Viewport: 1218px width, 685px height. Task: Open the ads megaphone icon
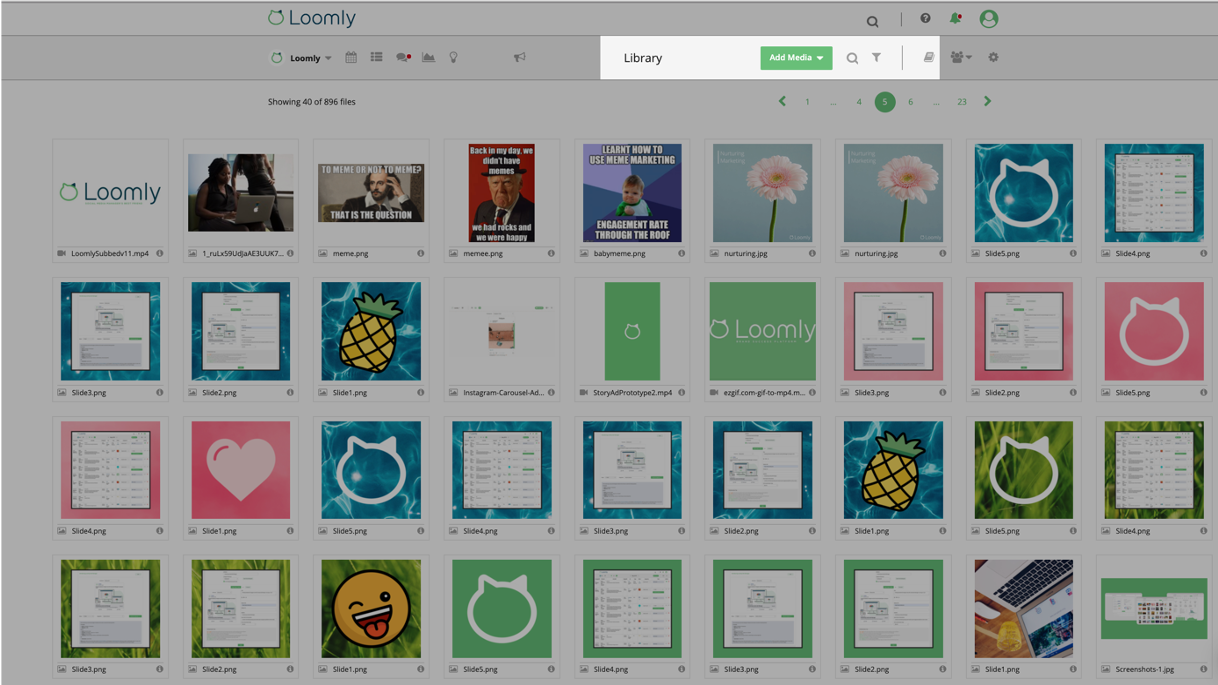[519, 58]
